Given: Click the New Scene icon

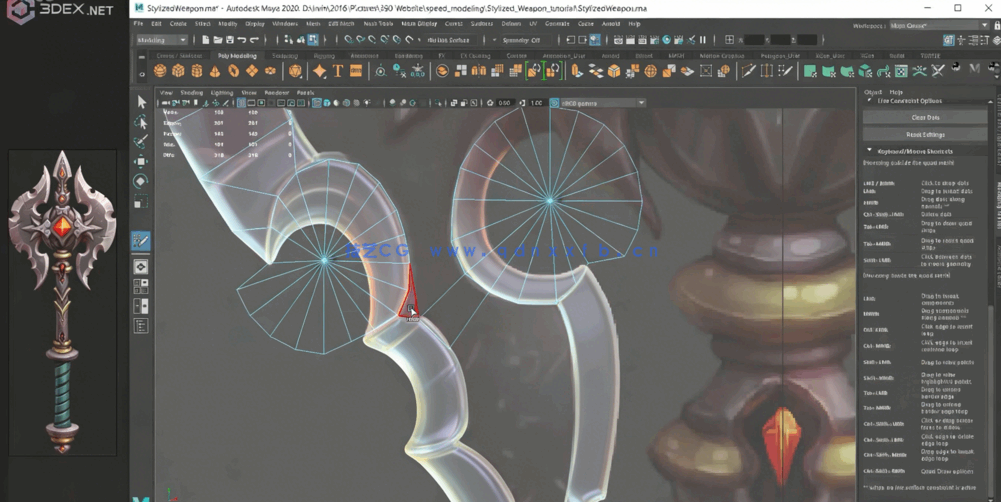Looking at the screenshot, I should 206,40.
